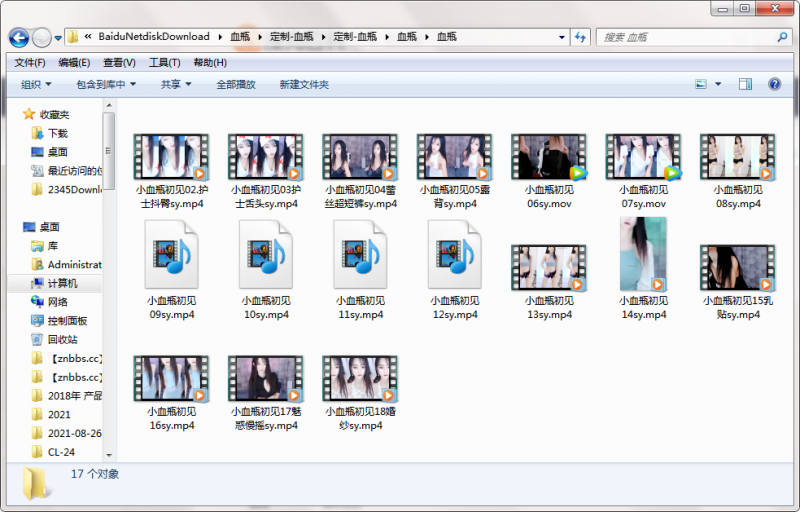Open the 工具(T) menu
The image size is (800, 512).
pyautogui.click(x=165, y=62)
